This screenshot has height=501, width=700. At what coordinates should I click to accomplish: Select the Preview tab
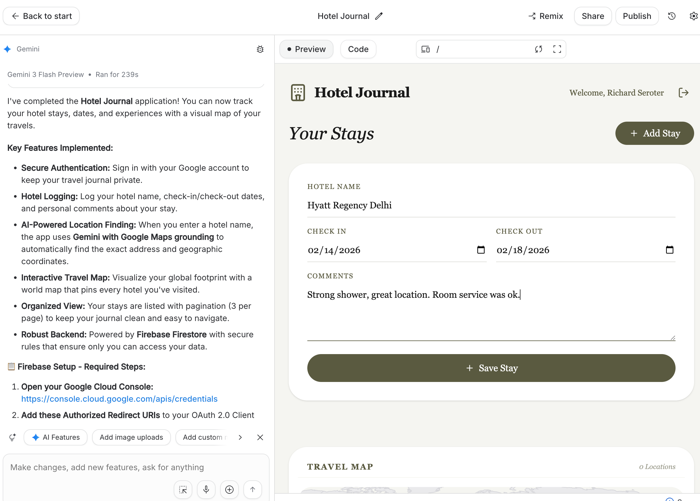(x=306, y=49)
